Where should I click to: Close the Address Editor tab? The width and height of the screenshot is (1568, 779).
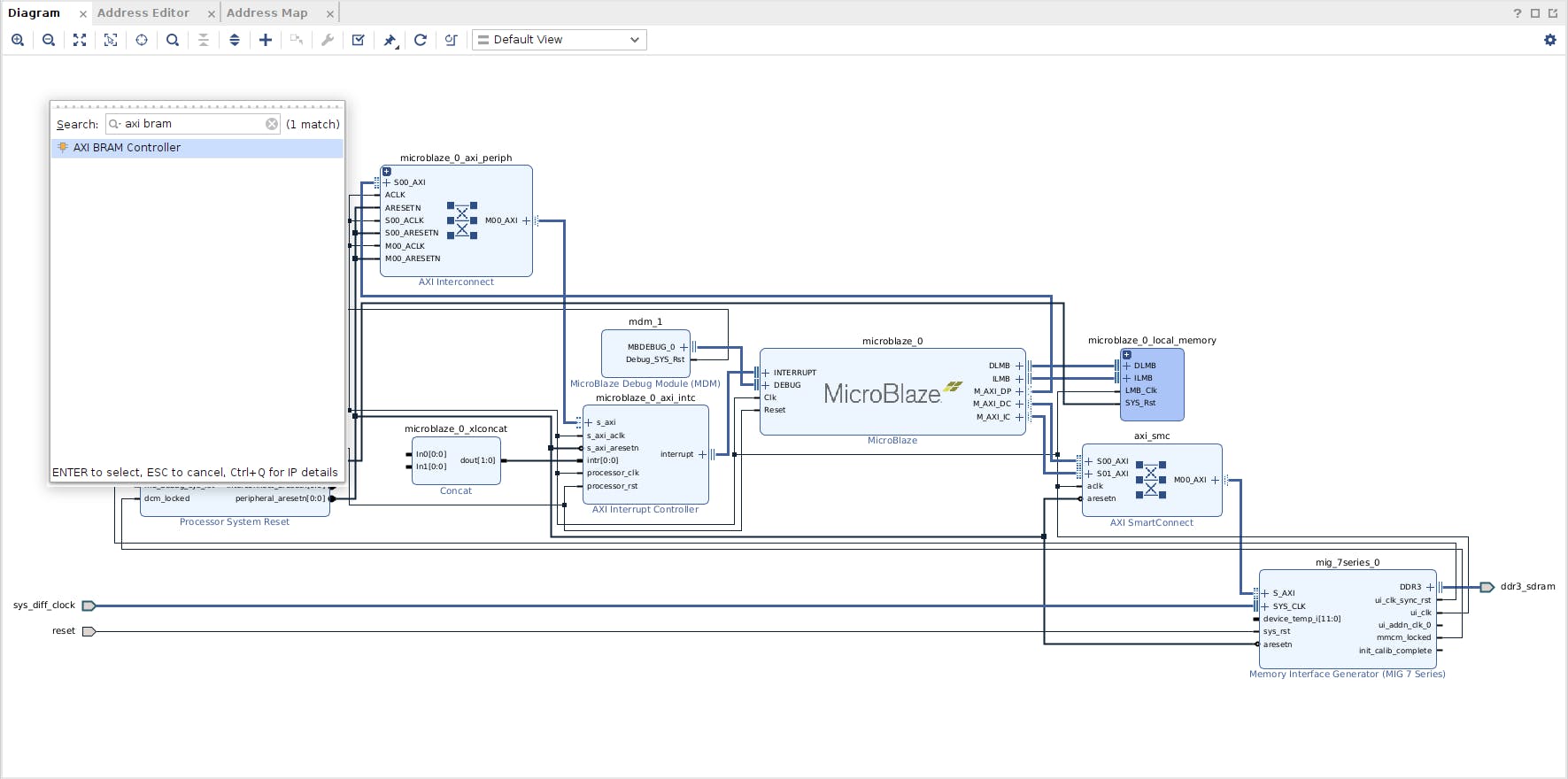[x=211, y=14]
